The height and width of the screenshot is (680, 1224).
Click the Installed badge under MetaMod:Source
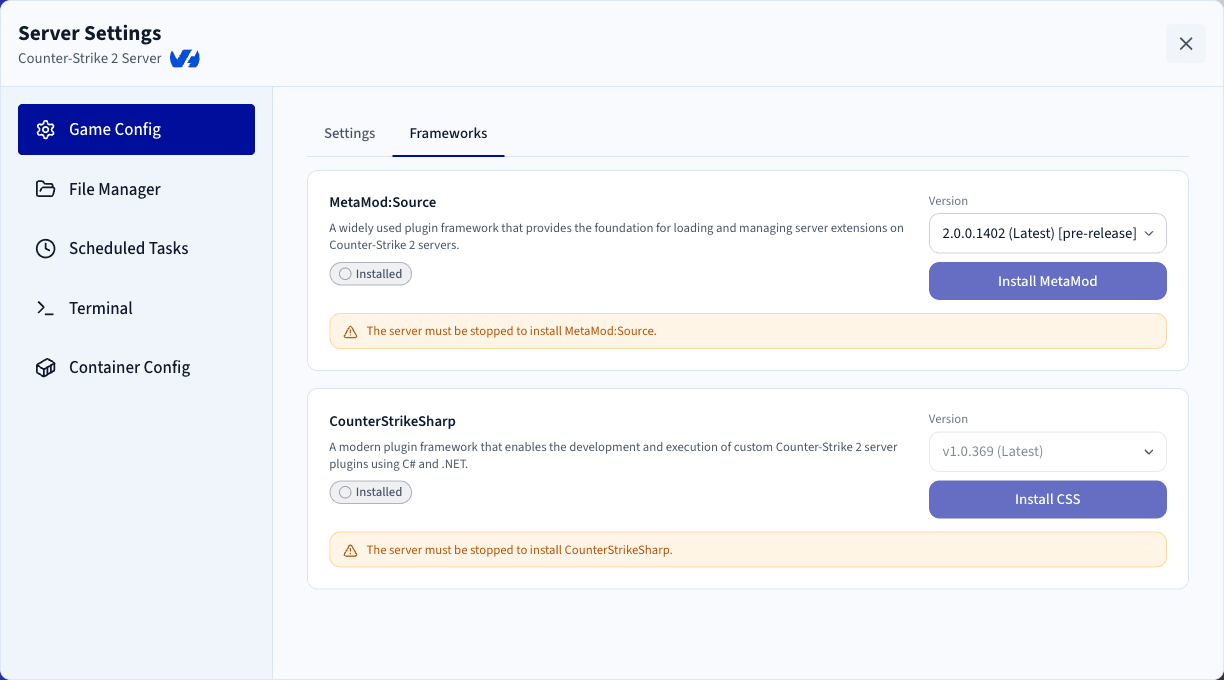click(x=370, y=274)
